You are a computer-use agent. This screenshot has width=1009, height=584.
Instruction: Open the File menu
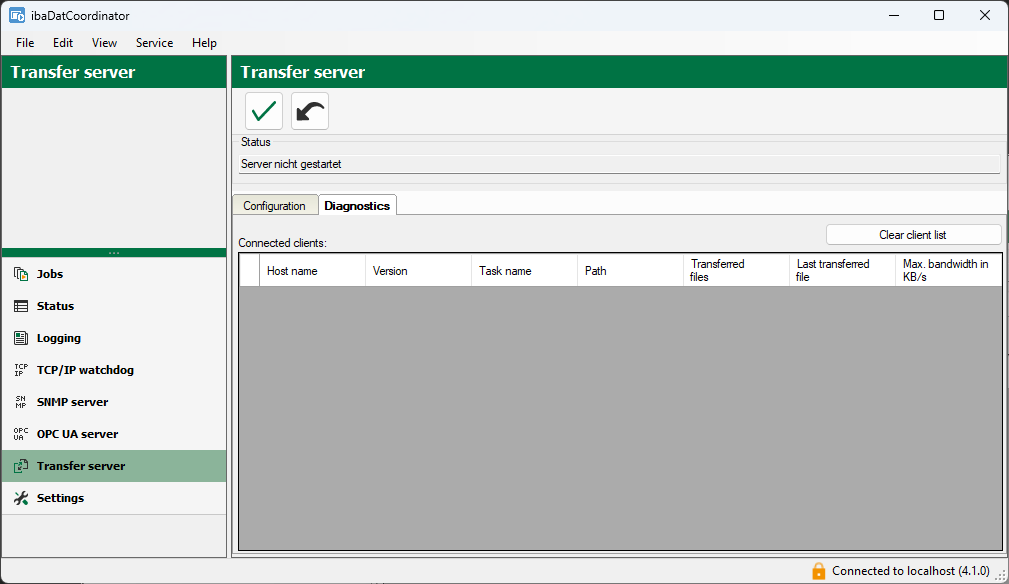pyautogui.click(x=25, y=43)
